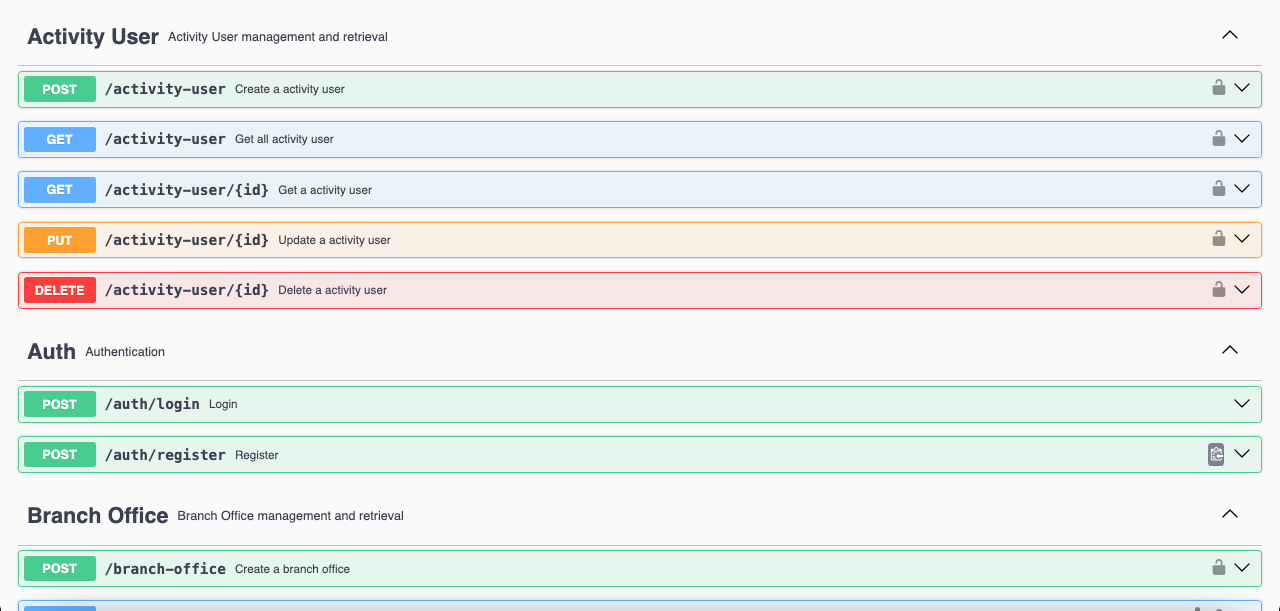Click lock icon on GET /activity-user/{id} row

coord(1218,188)
